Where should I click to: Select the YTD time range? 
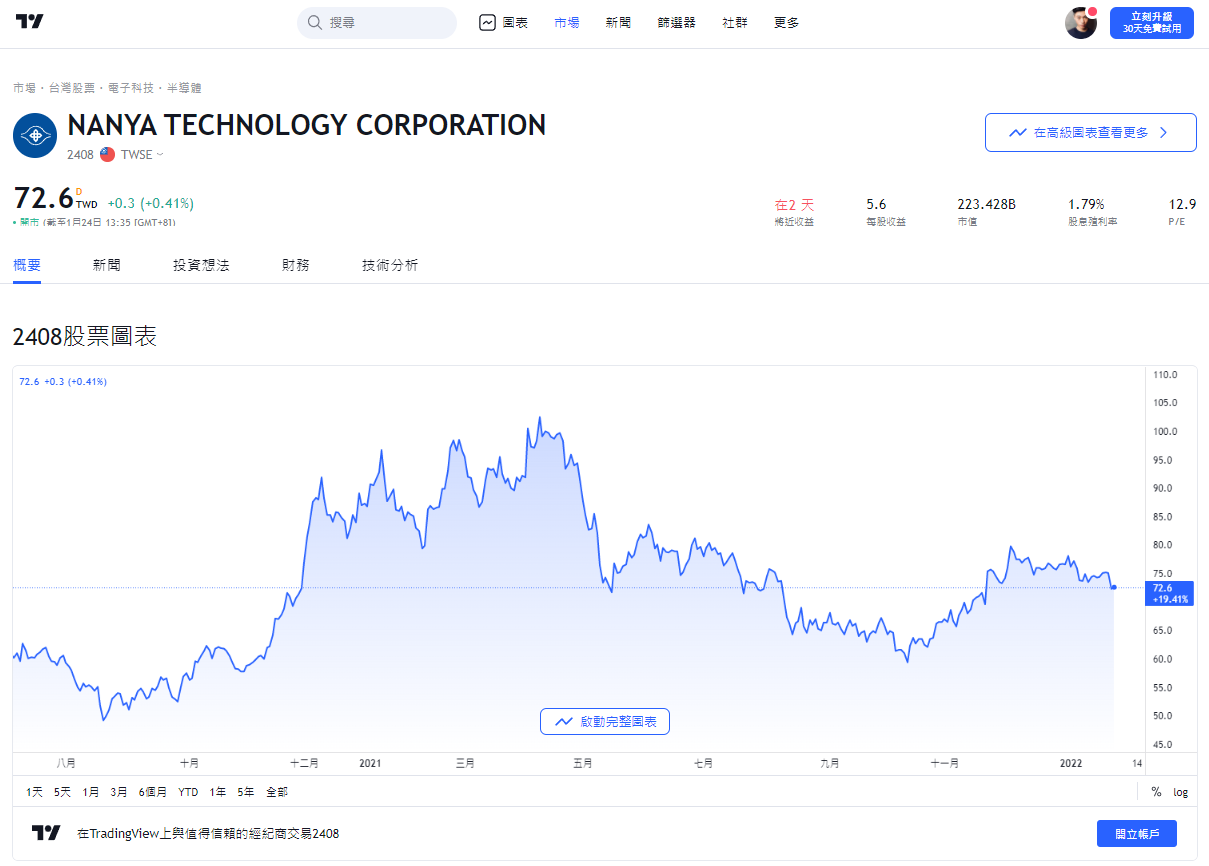pos(188,792)
